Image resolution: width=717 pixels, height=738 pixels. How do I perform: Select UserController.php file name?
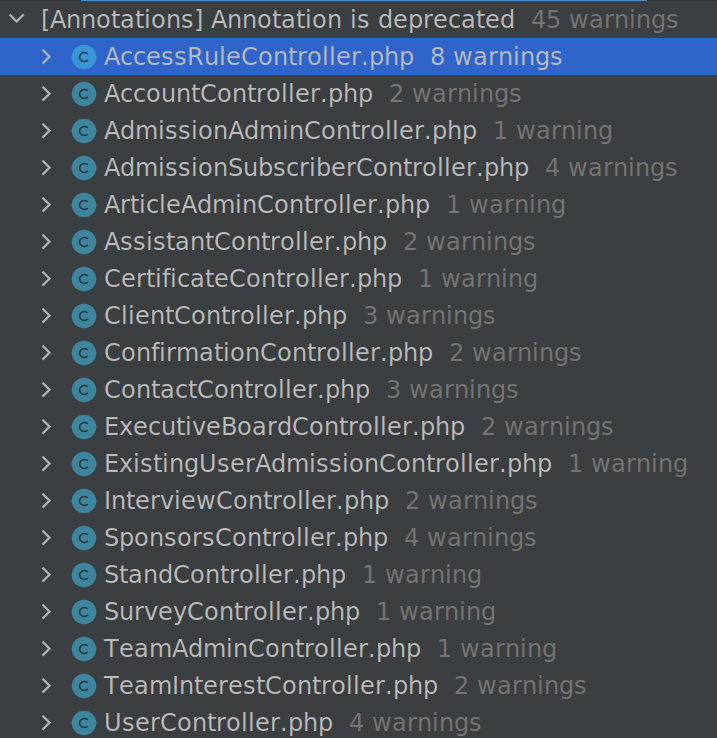pyautogui.click(x=218, y=722)
